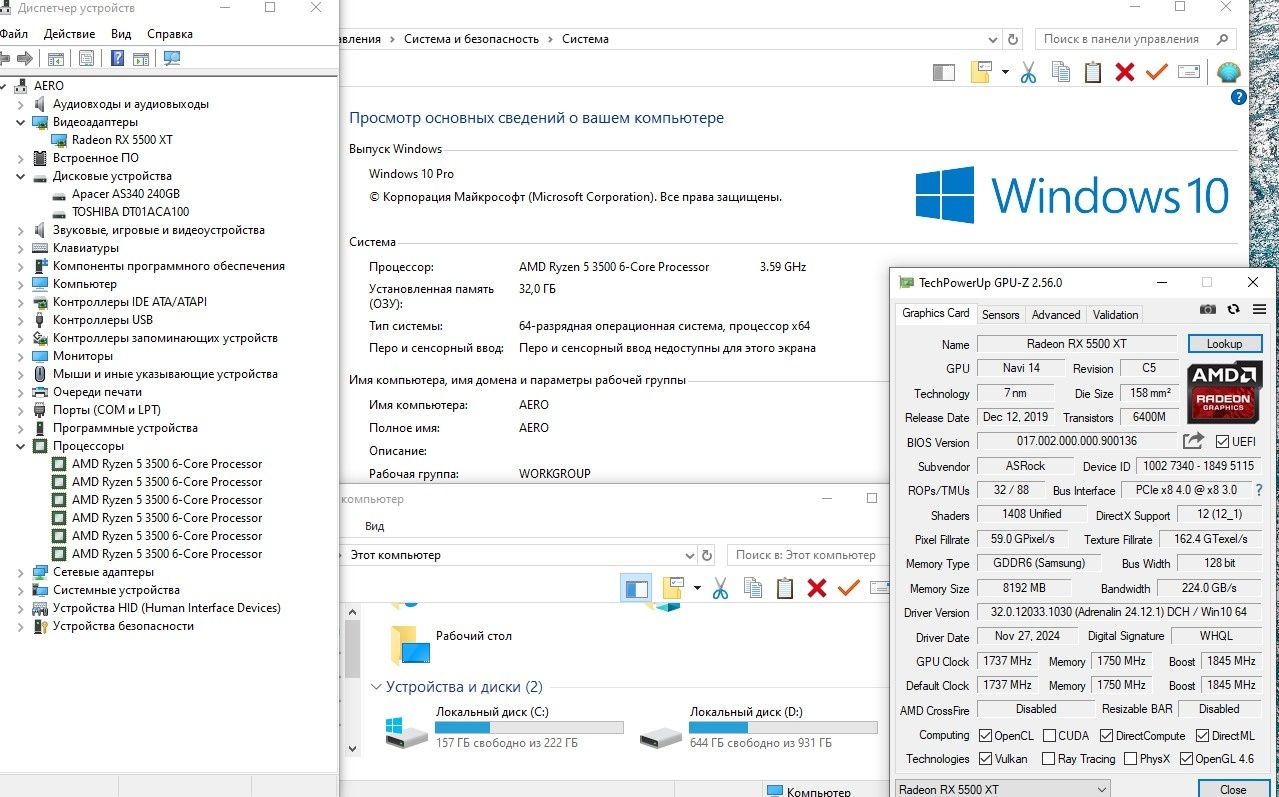Open the Файл menu in Device Manager
This screenshot has height=797, width=1279.
point(13,34)
